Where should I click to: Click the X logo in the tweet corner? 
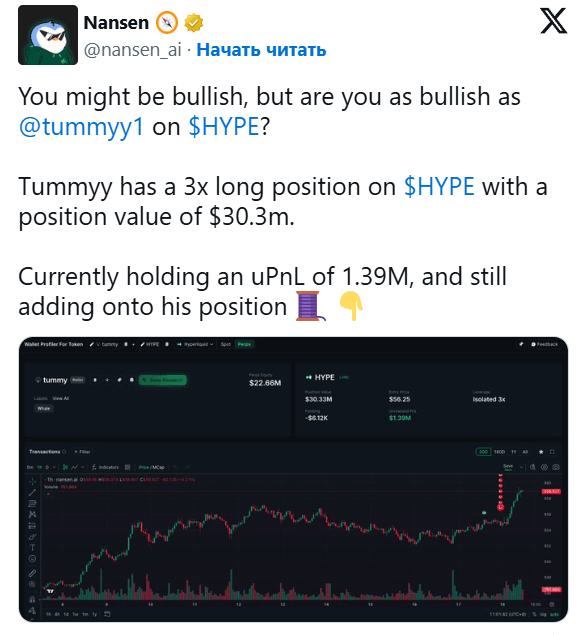(554, 21)
